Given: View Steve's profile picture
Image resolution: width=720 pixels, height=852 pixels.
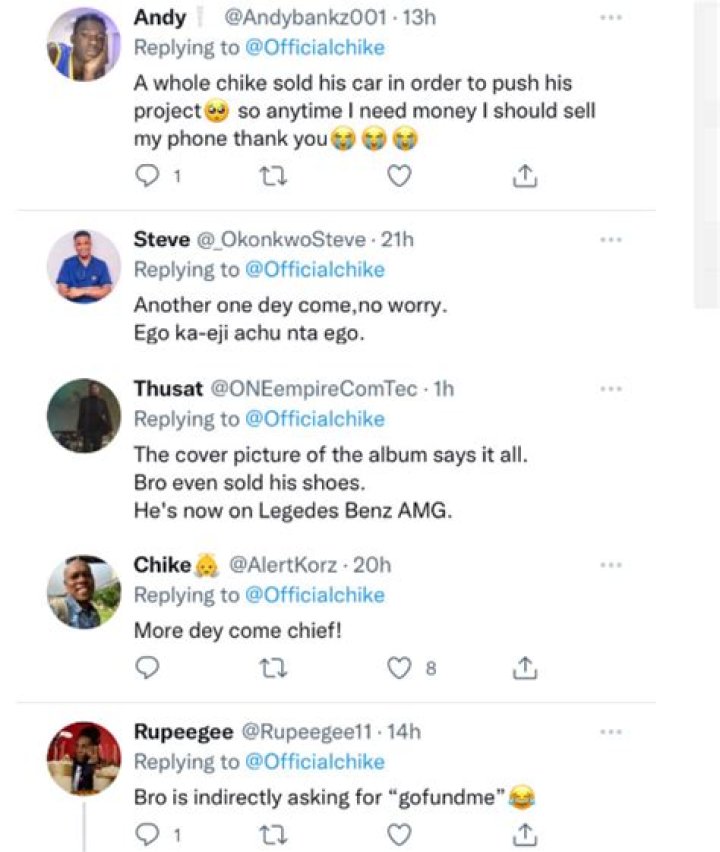Looking at the screenshot, I should point(84,267).
